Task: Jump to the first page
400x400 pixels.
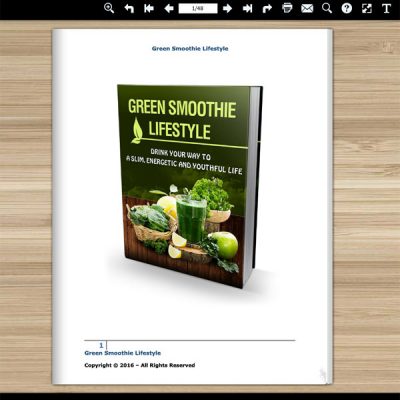Action: 149,8
